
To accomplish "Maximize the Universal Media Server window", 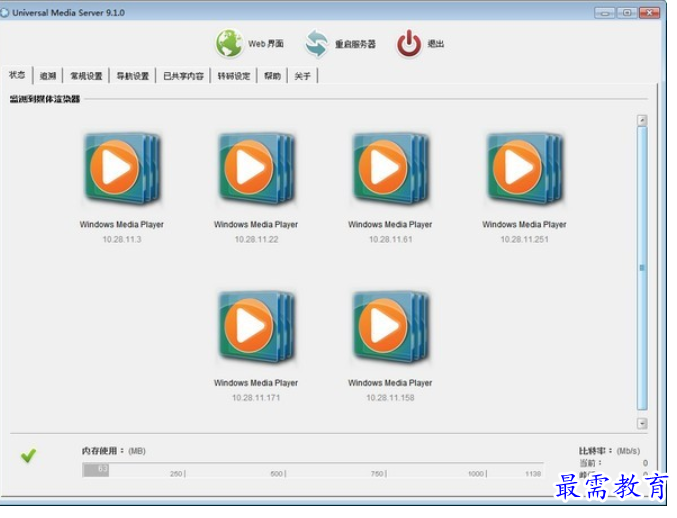I will click(x=627, y=13).
